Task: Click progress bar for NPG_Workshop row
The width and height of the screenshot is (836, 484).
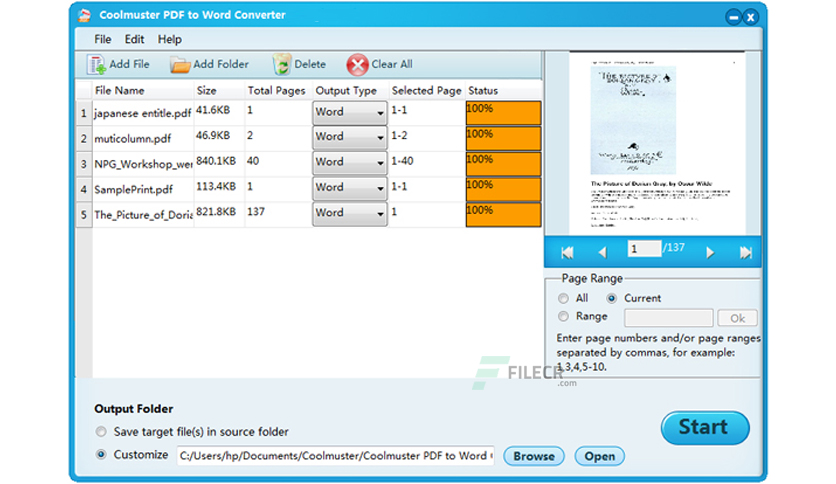Action: pyautogui.click(x=503, y=163)
